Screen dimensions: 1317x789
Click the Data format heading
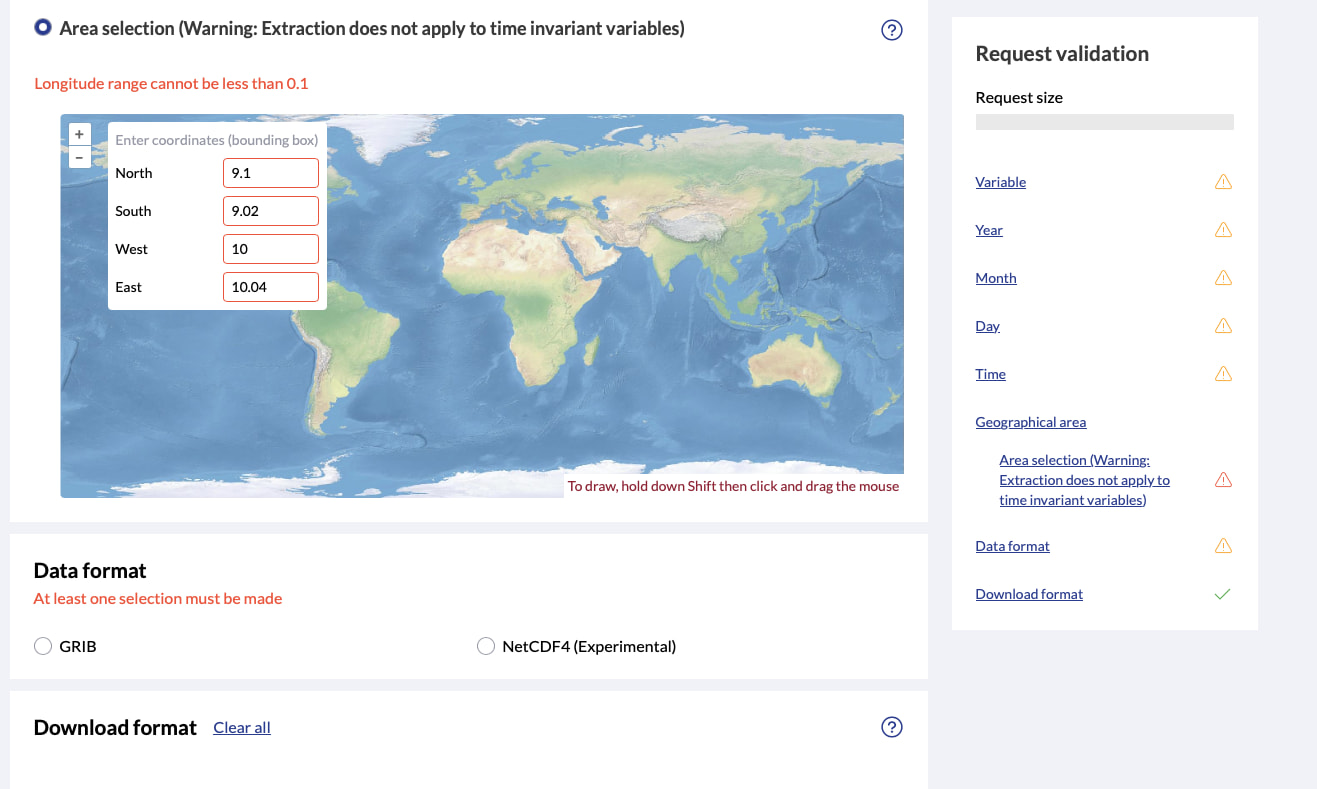pos(90,571)
